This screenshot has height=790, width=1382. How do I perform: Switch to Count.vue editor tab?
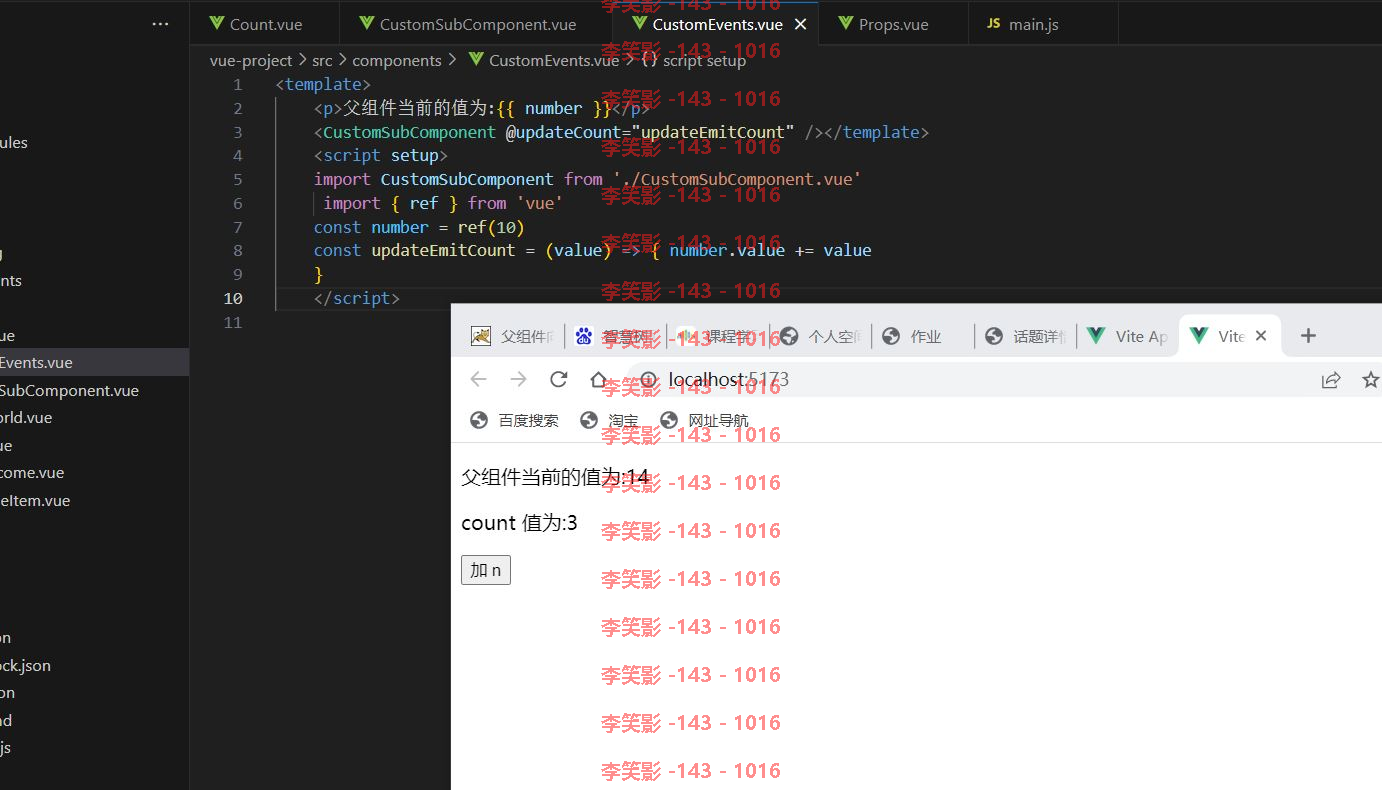coord(265,24)
